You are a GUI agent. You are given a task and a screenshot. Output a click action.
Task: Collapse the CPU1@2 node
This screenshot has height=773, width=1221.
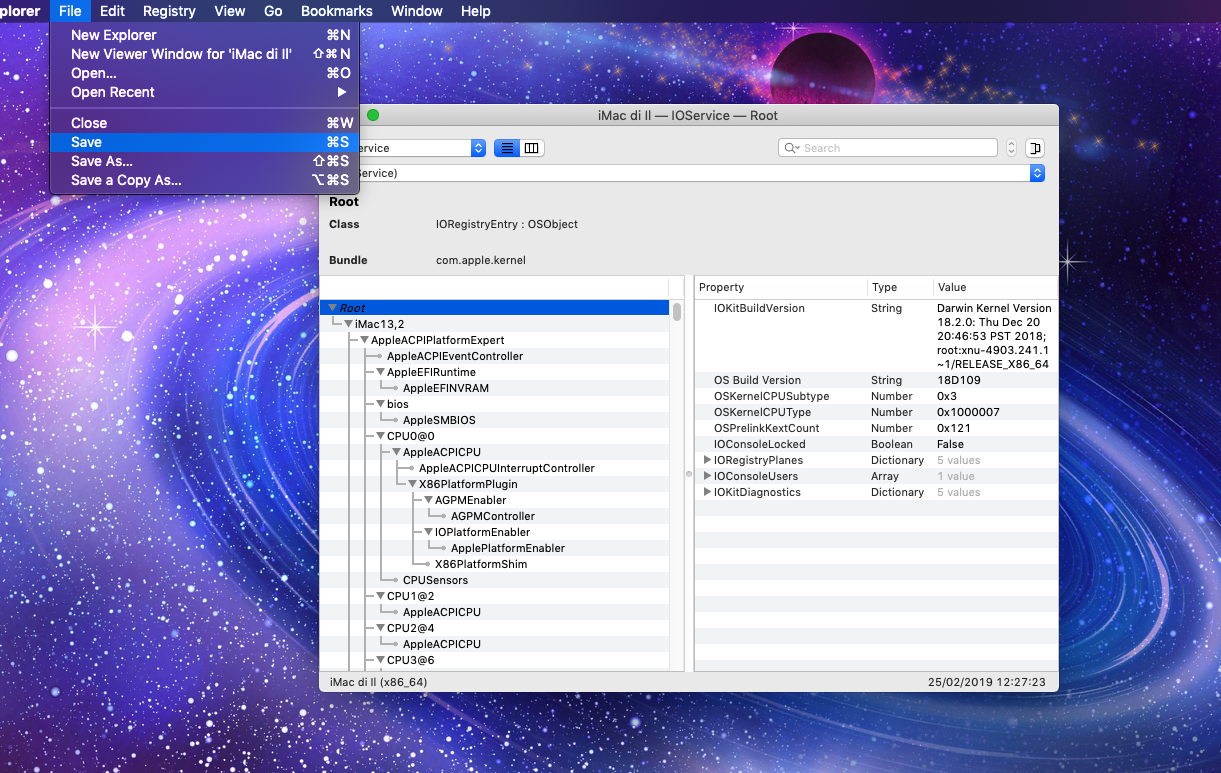point(381,596)
